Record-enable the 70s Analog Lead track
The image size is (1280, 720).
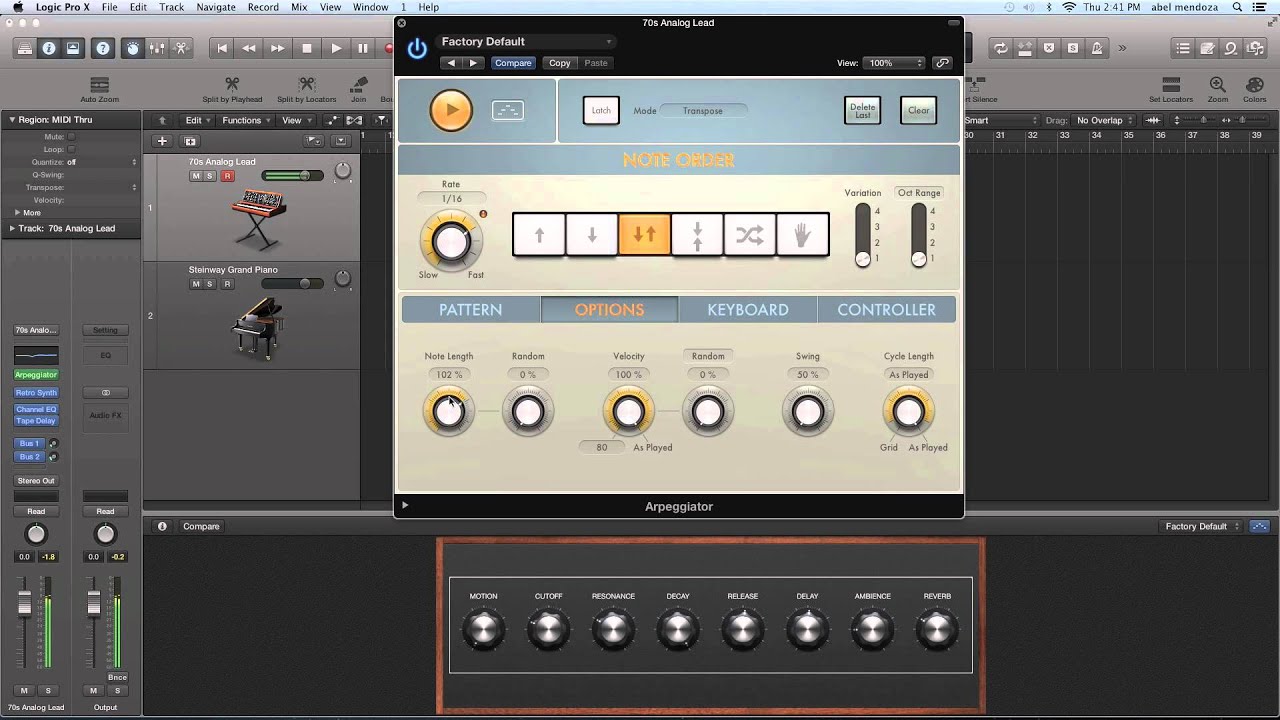(227, 176)
